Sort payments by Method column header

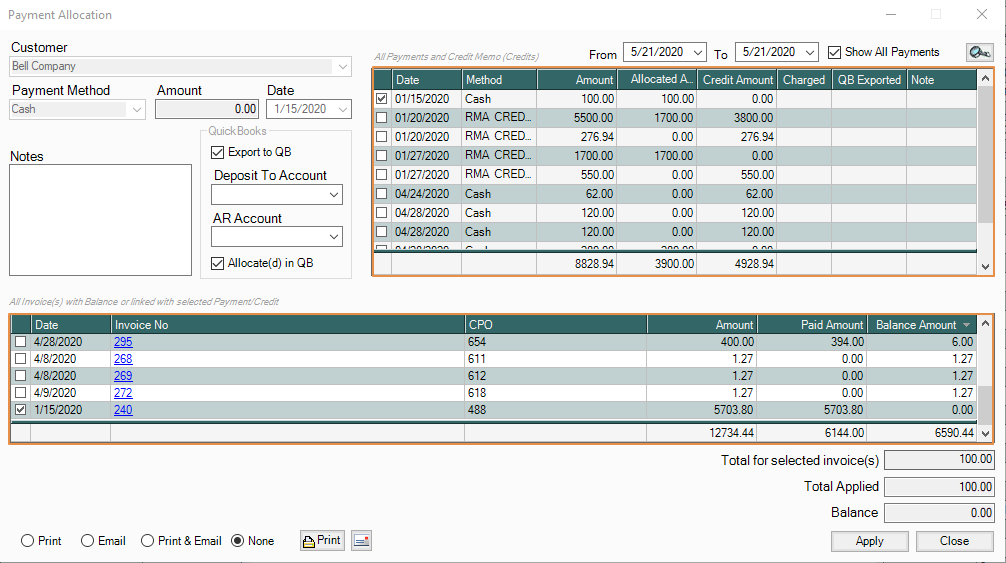point(498,80)
